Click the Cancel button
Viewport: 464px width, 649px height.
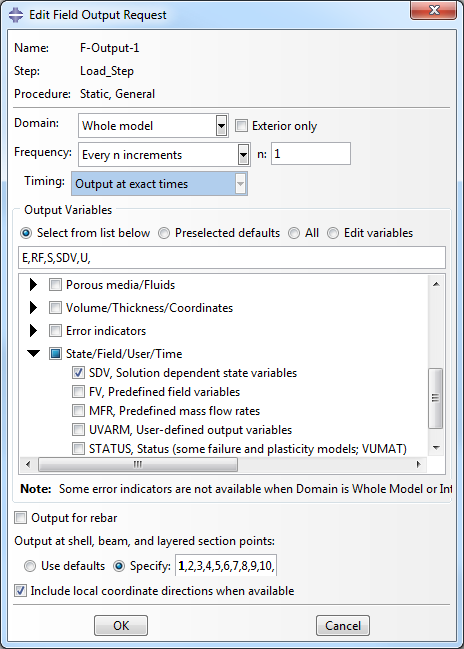pyautogui.click(x=343, y=625)
